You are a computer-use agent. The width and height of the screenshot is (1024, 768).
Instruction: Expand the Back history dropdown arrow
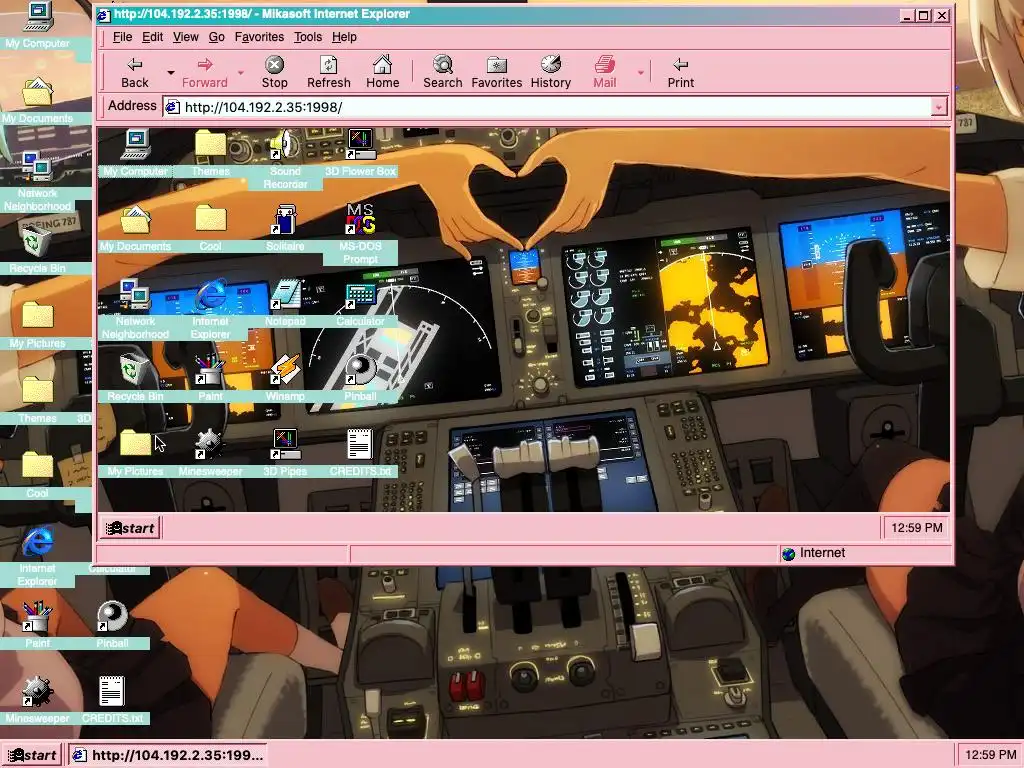click(170, 72)
